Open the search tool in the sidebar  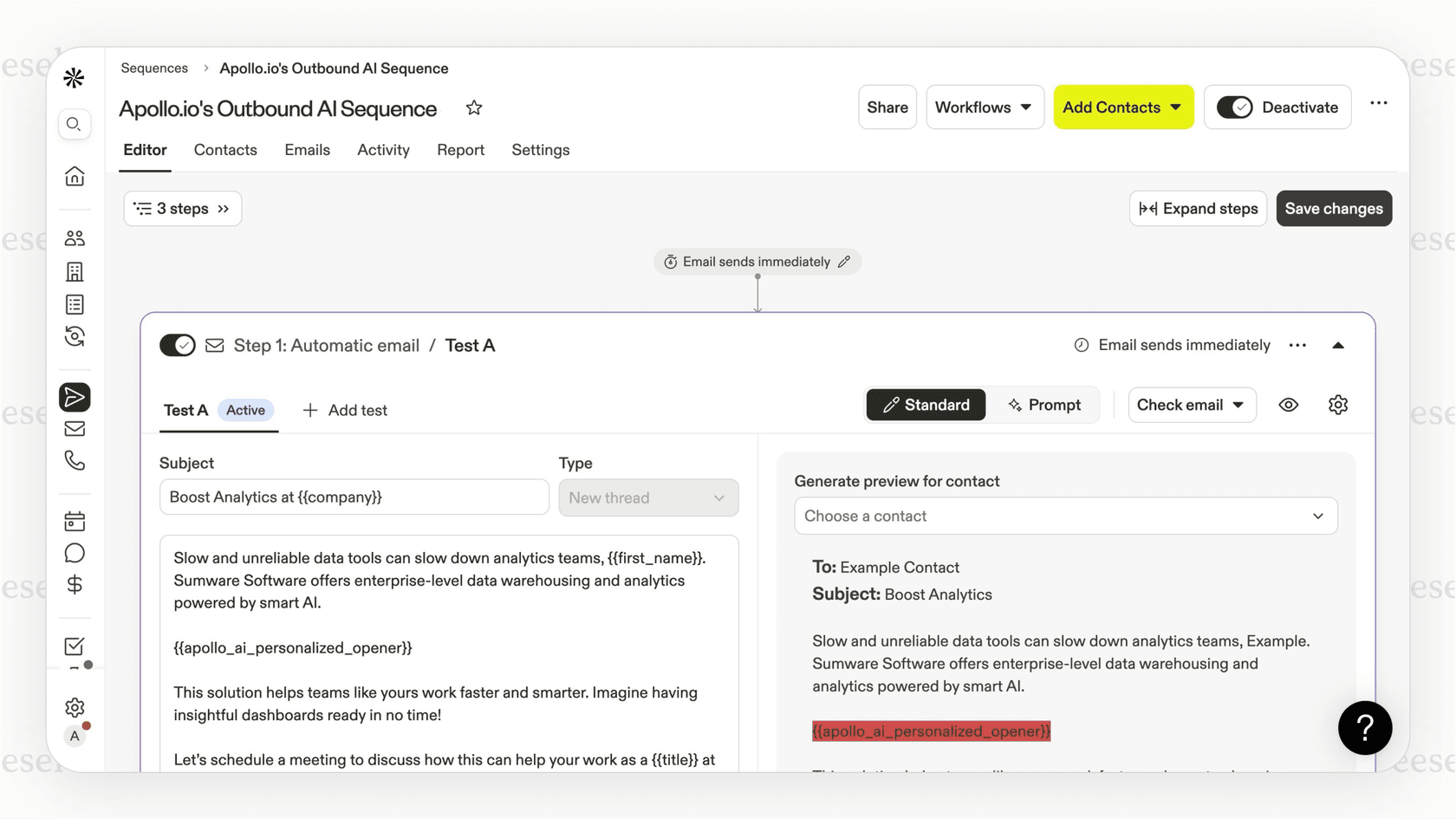75,124
